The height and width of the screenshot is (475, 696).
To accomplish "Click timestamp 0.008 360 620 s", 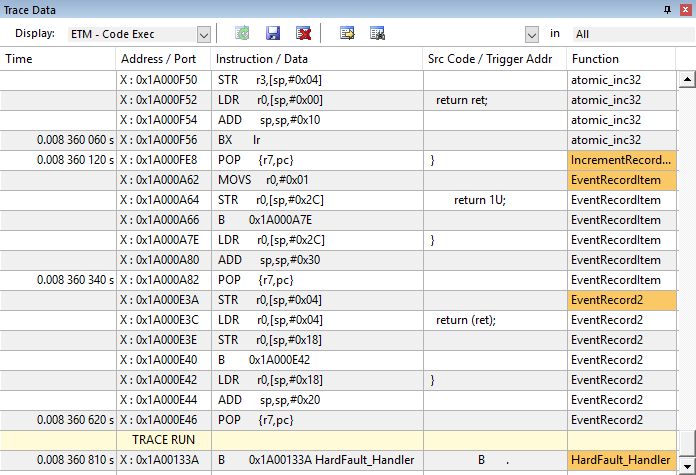I will pyautogui.click(x=75, y=420).
